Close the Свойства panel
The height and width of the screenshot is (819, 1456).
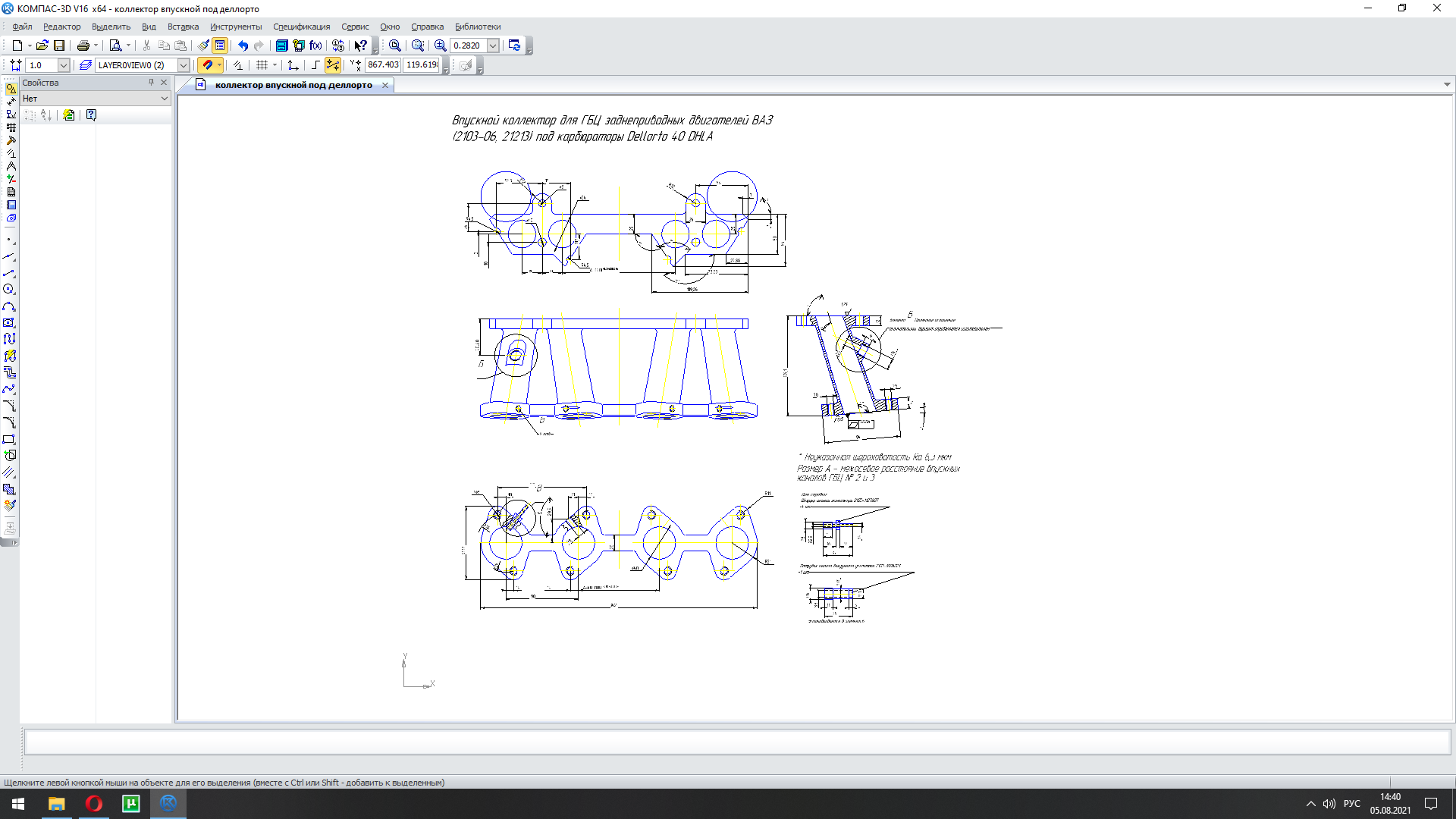point(164,83)
